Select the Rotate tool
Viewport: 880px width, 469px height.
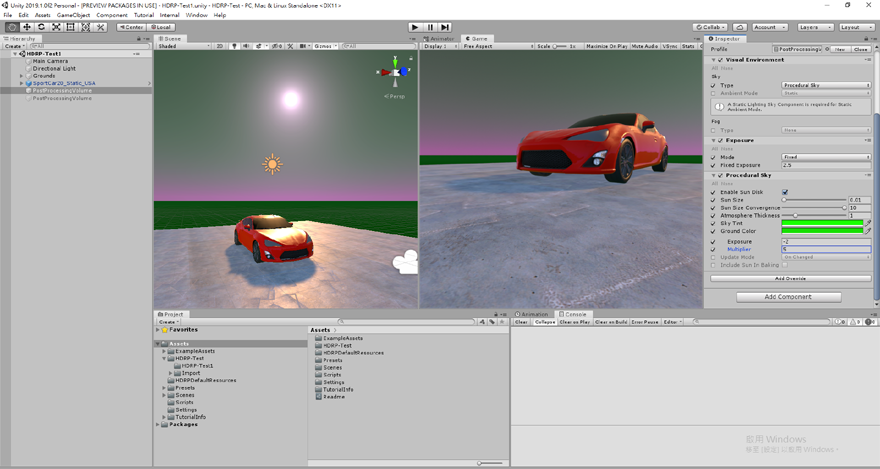tap(41, 27)
